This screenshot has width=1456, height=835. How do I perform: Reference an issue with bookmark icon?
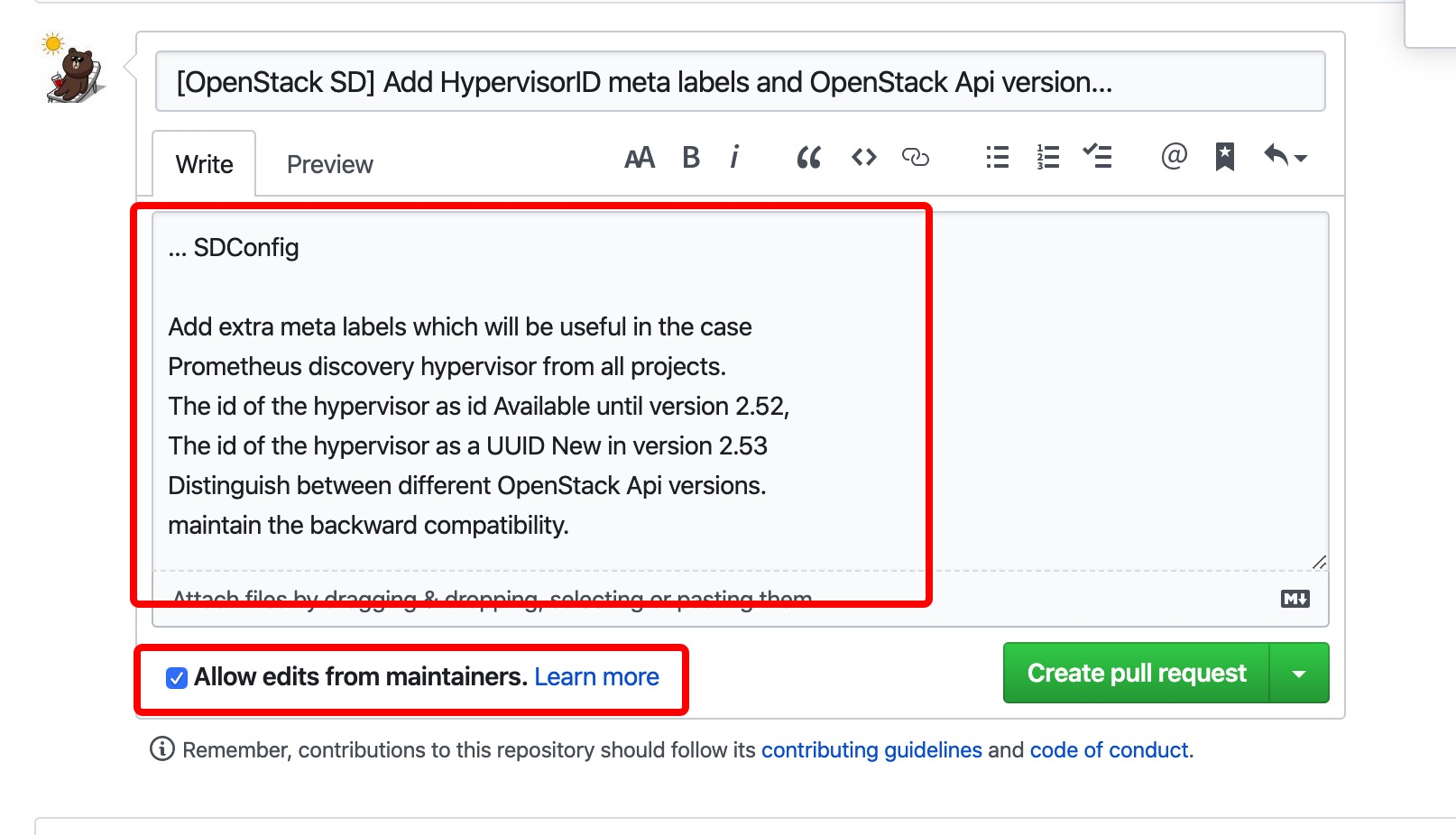1224,157
